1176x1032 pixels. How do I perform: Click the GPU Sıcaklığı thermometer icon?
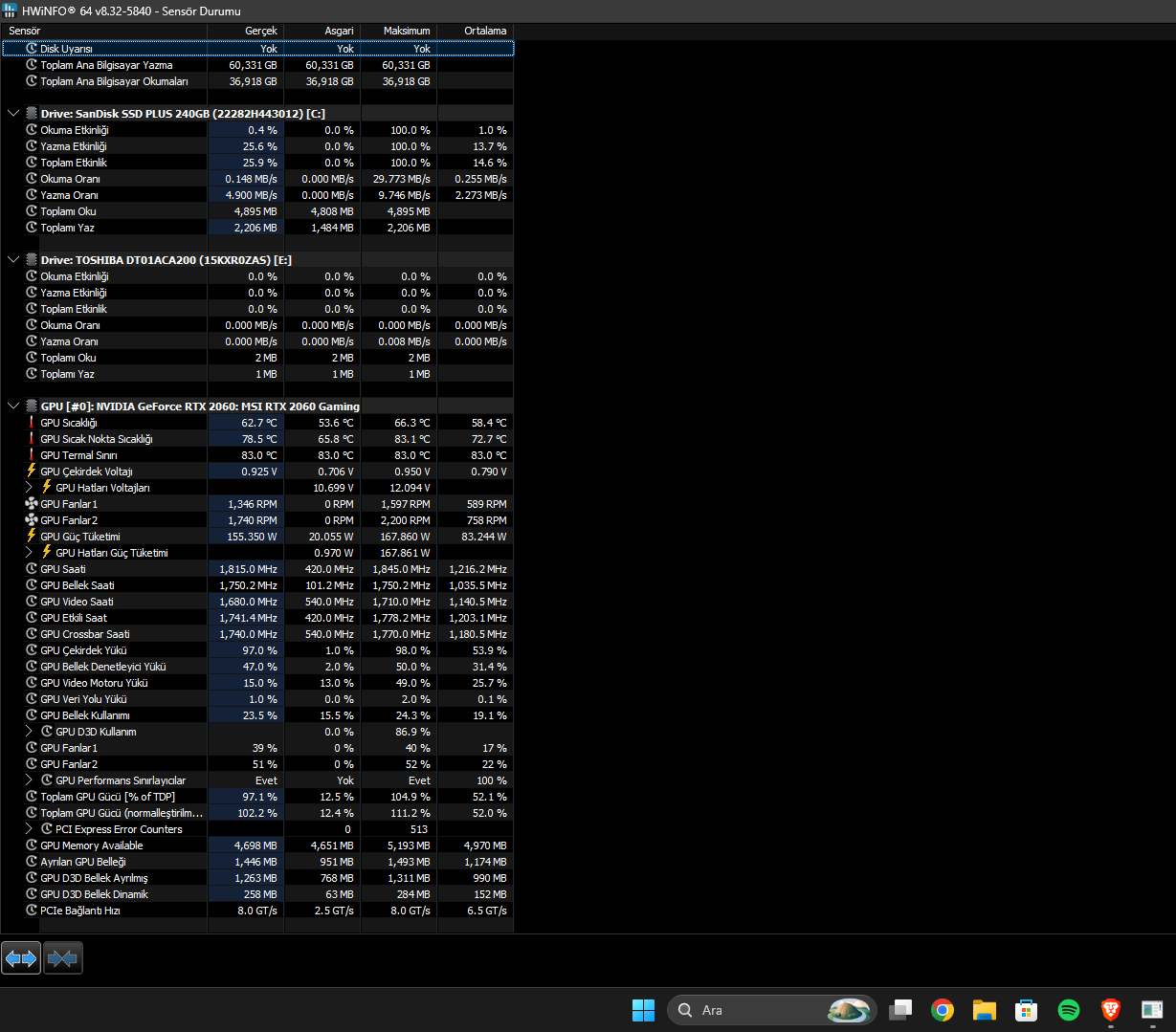32,423
